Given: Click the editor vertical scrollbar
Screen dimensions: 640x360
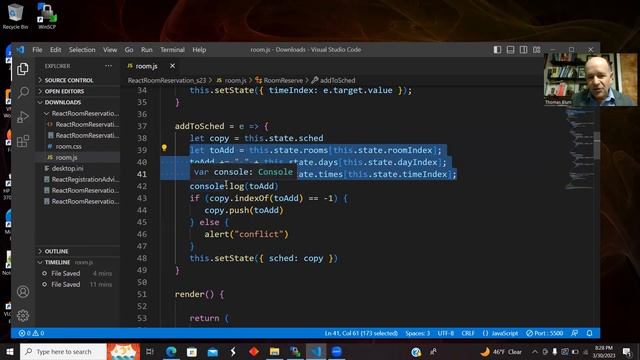Looking at the screenshot, I should [597, 145].
